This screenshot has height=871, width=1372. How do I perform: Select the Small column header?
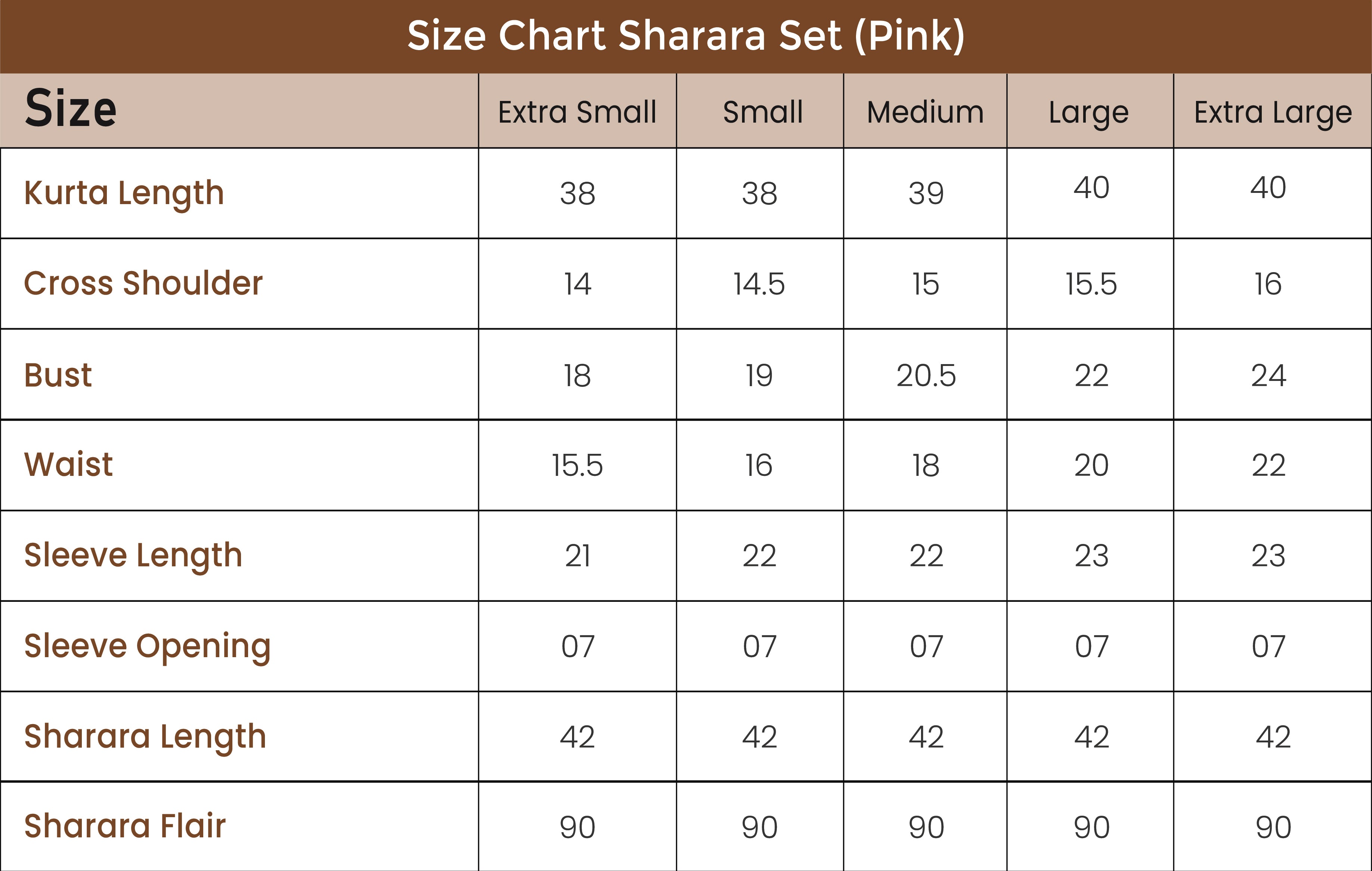pos(762,112)
